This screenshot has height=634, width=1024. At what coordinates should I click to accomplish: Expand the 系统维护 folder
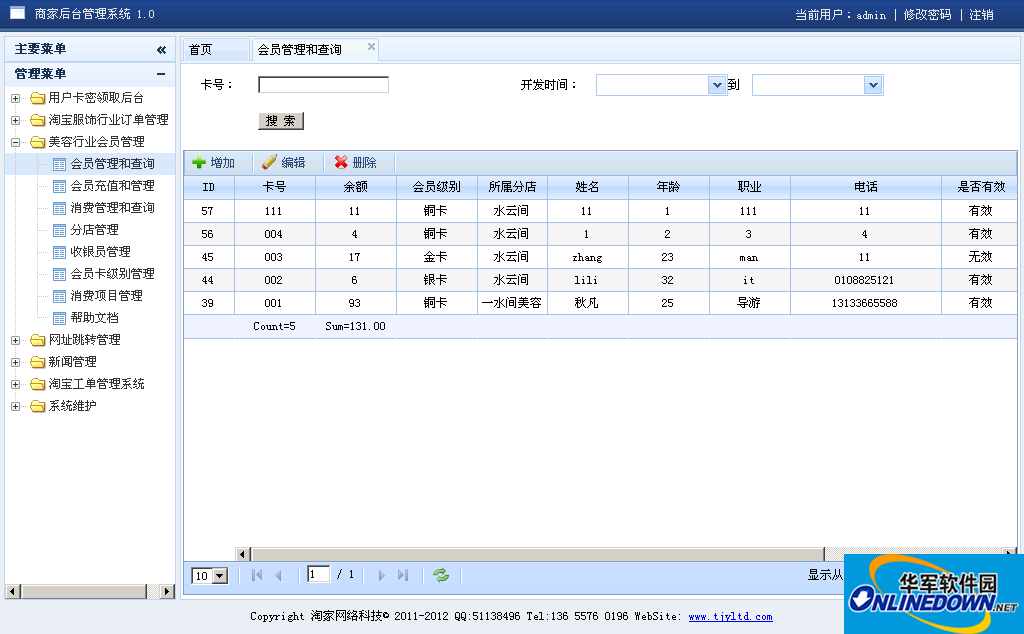point(16,406)
